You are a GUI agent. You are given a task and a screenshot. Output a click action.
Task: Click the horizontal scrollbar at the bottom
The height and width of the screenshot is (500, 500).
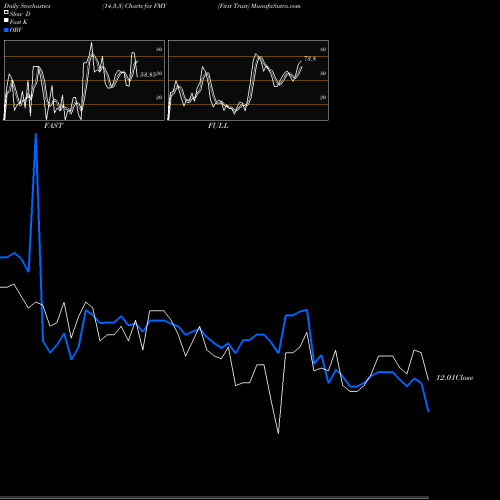click(214, 497)
